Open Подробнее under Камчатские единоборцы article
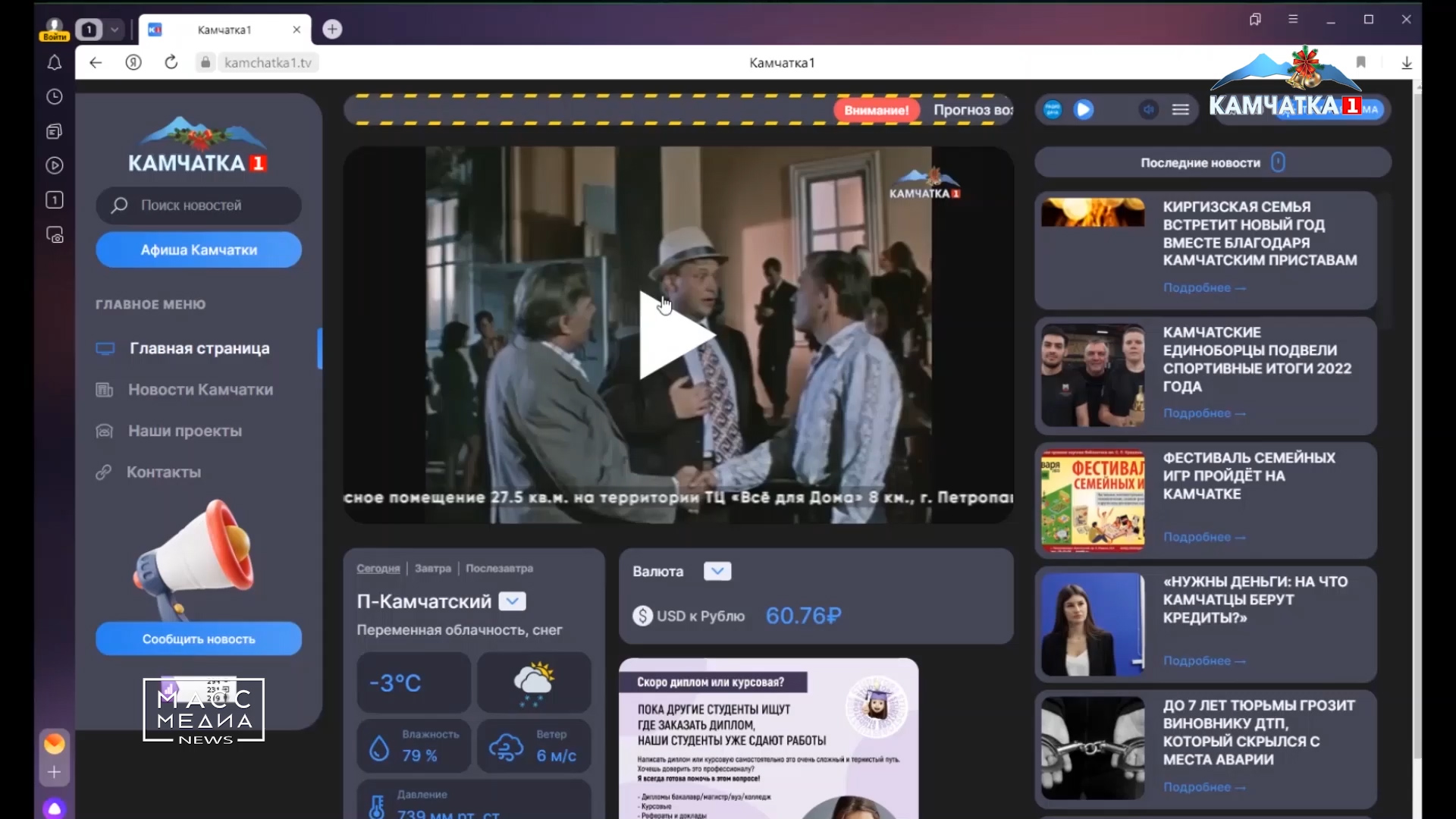Image resolution: width=1456 pixels, height=819 pixels. [x=1204, y=413]
